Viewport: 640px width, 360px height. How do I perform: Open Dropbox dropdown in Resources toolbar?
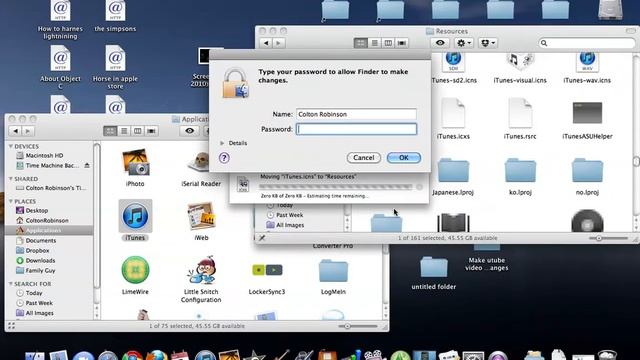click(x=488, y=43)
